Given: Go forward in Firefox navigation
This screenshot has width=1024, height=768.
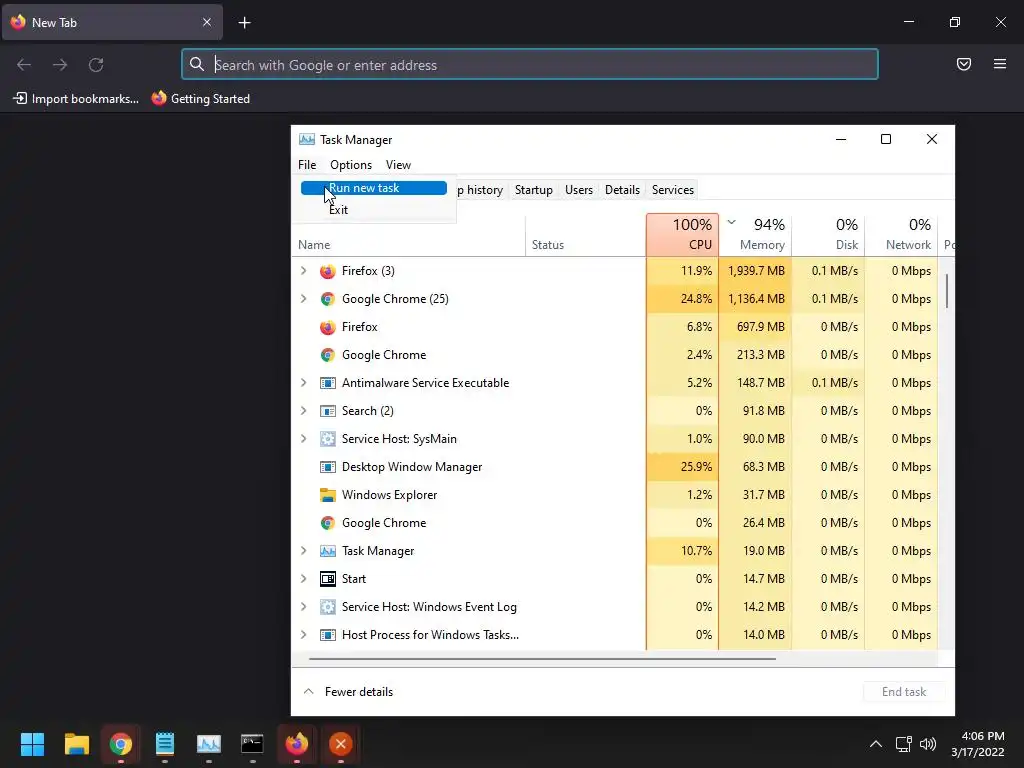Looking at the screenshot, I should 60,65.
